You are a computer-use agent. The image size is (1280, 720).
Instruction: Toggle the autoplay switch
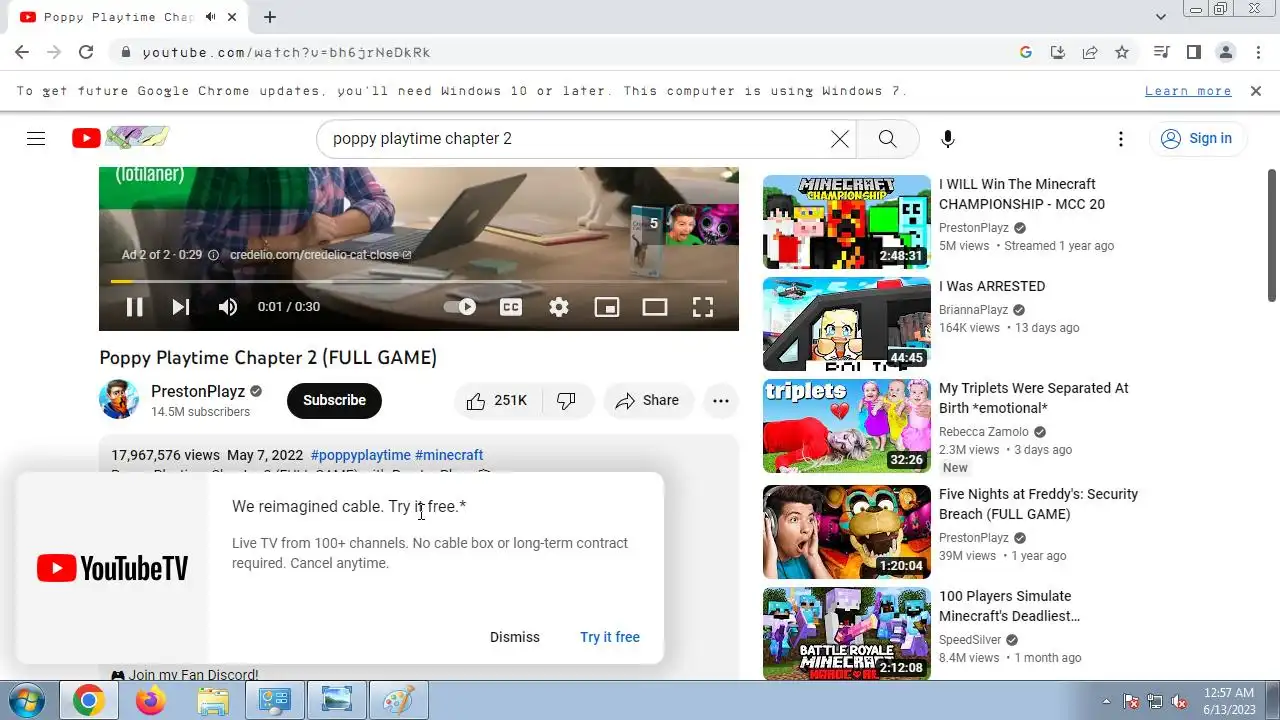point(461,307)
